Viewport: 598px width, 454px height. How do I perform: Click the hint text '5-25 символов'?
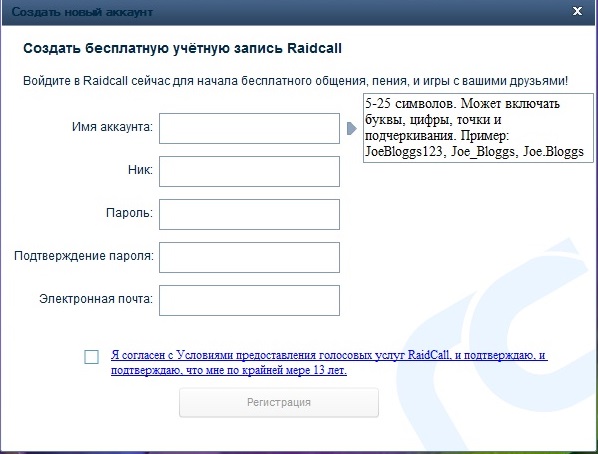point(411,104)
